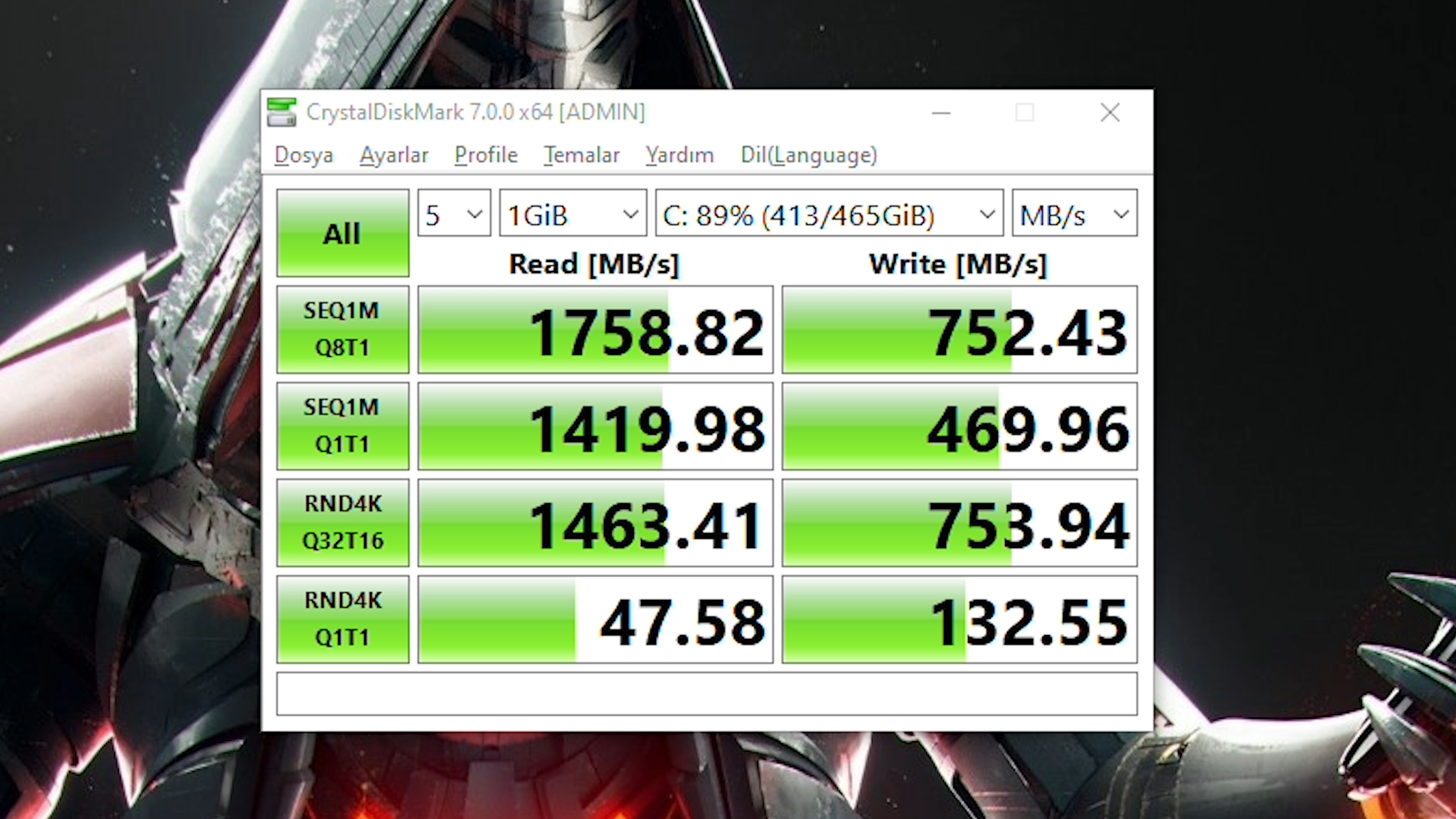The image size is (1456, 819).
Task: Open the Ayarlar menu
Action: tap(394, 155)
